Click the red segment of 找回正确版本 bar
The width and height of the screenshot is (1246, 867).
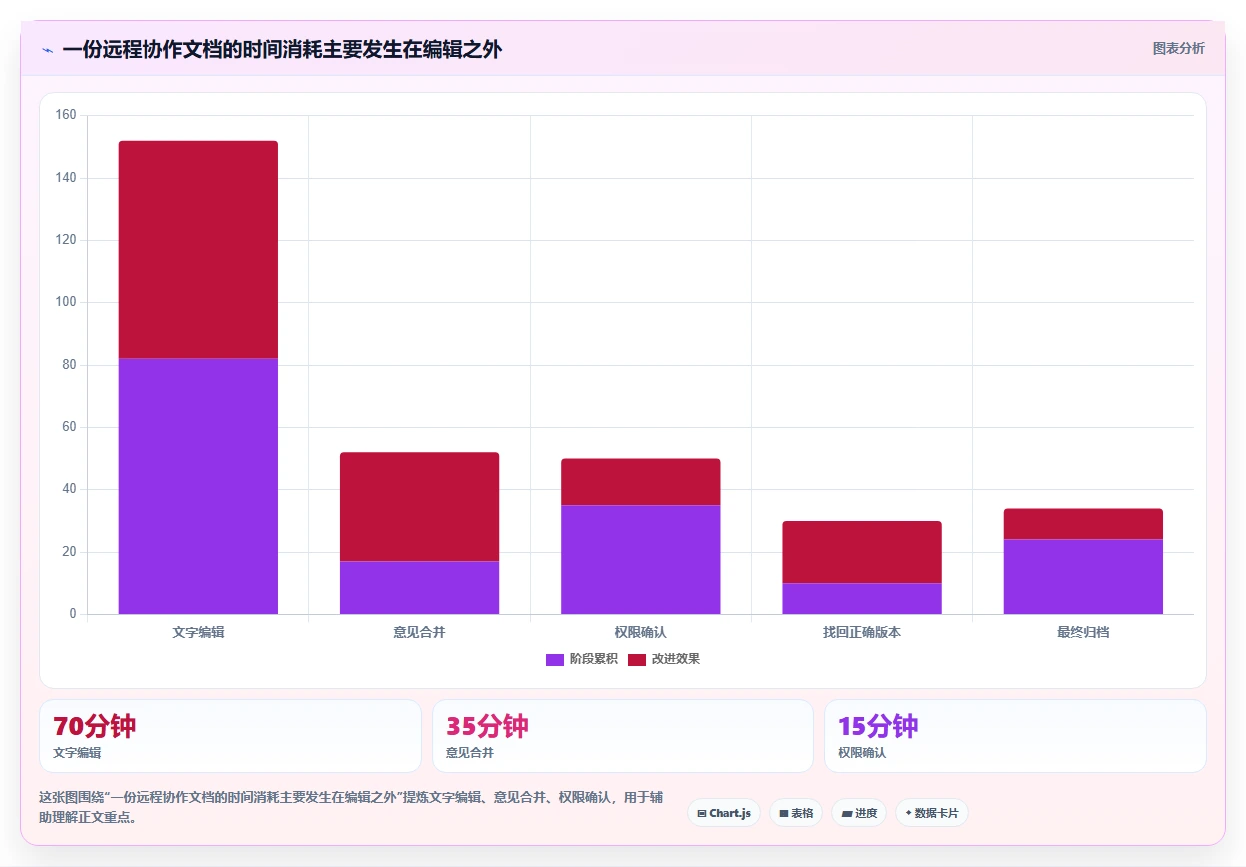tap(862, 552)
